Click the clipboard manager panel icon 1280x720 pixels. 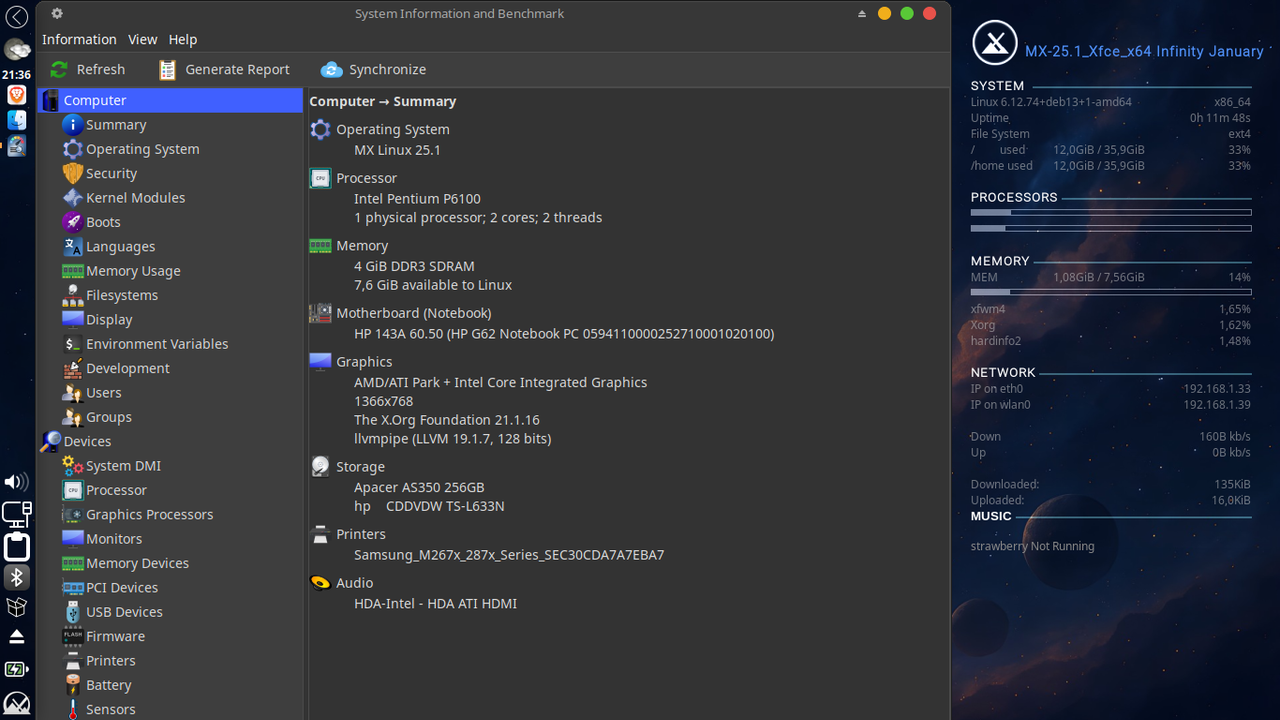point(16,546)
